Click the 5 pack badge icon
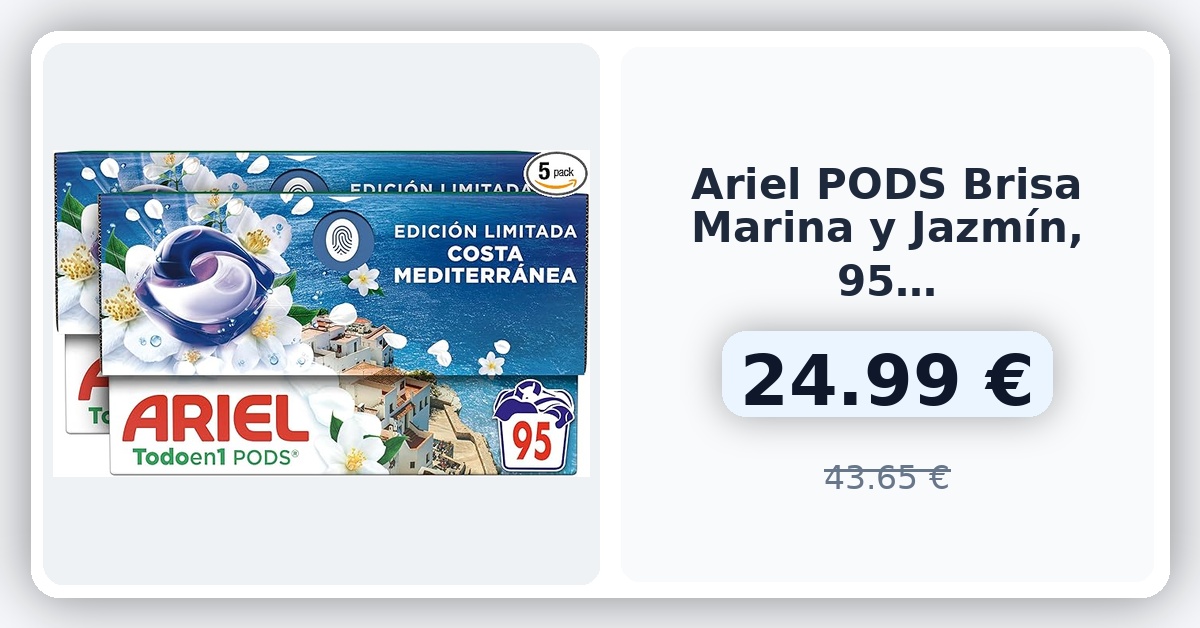This screenshot has height=628, width=1200. point(557,173)
